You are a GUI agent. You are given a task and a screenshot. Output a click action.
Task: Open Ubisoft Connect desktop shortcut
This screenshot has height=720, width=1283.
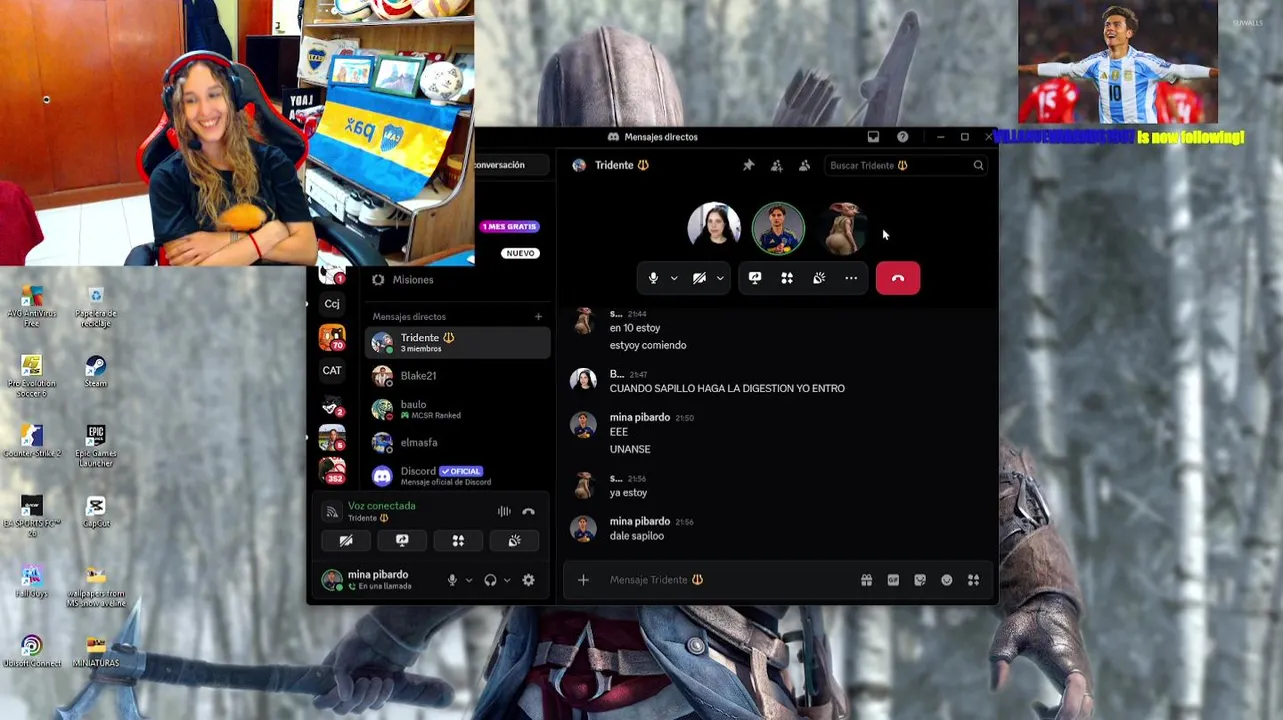(32, 651)
